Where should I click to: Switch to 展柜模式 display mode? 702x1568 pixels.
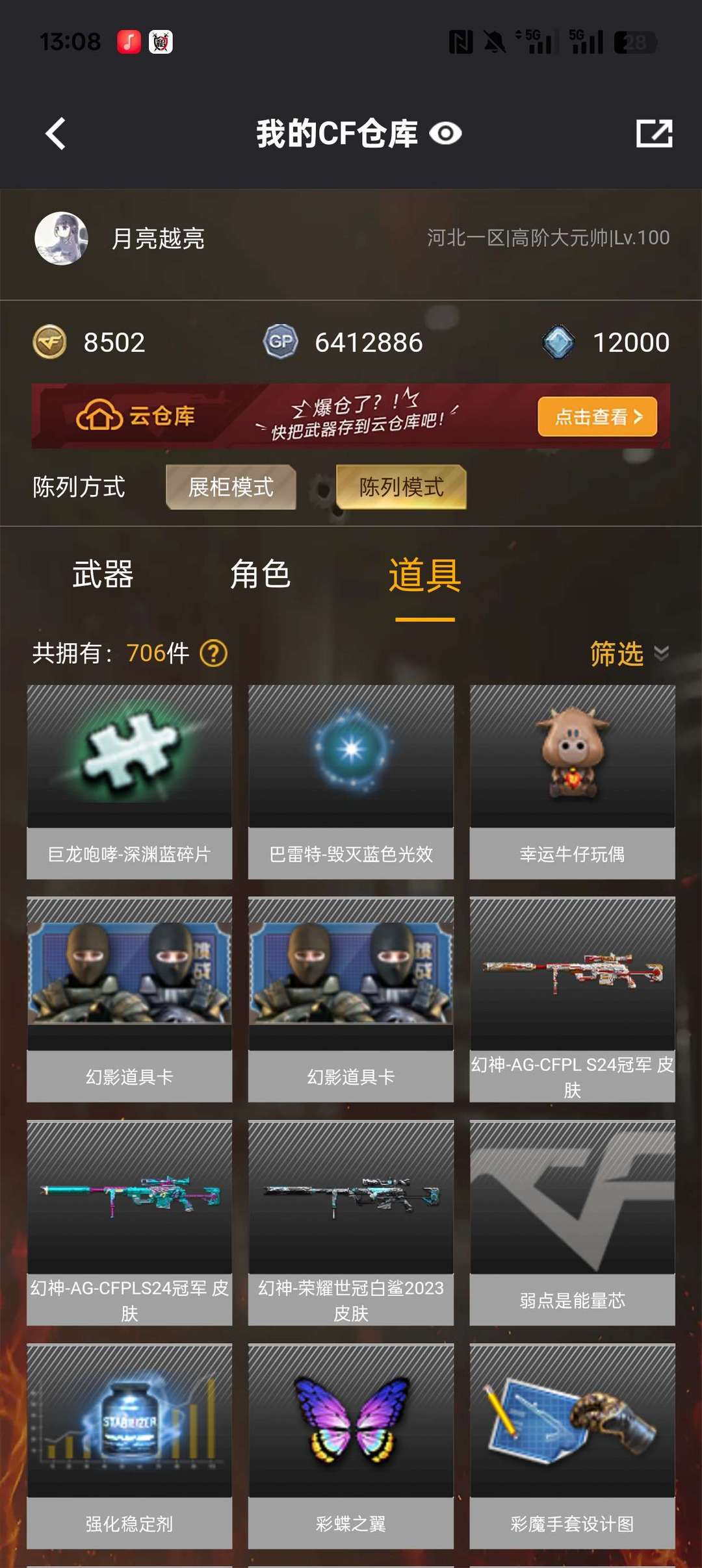(231, 487)
